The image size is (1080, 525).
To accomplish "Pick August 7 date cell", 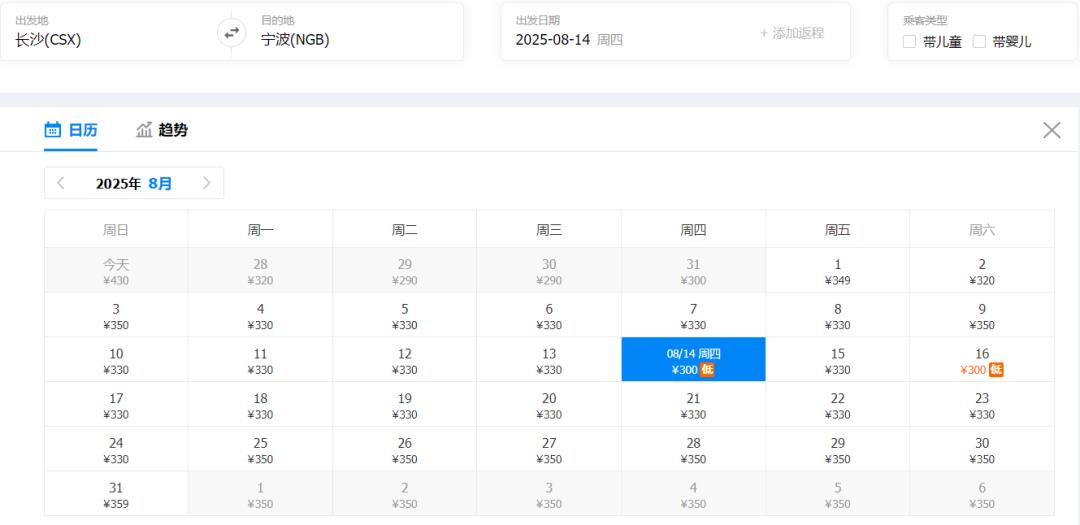I will [693, 315].
